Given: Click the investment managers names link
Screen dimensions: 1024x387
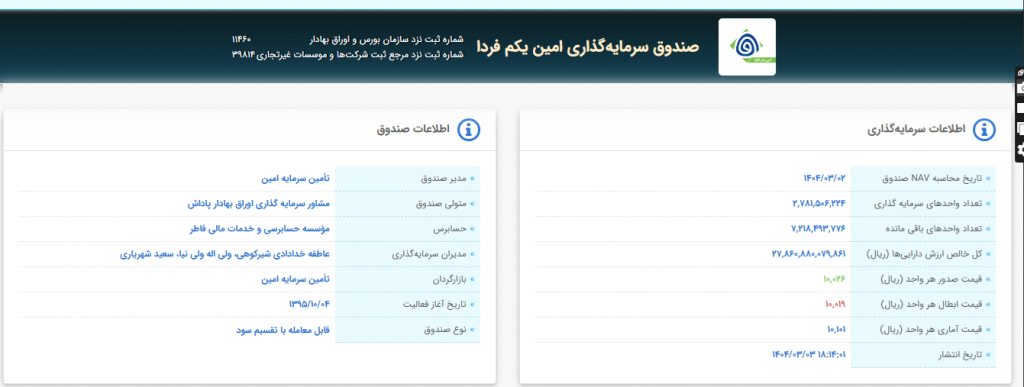Looking at the screenshot, I should coord(225,255).
